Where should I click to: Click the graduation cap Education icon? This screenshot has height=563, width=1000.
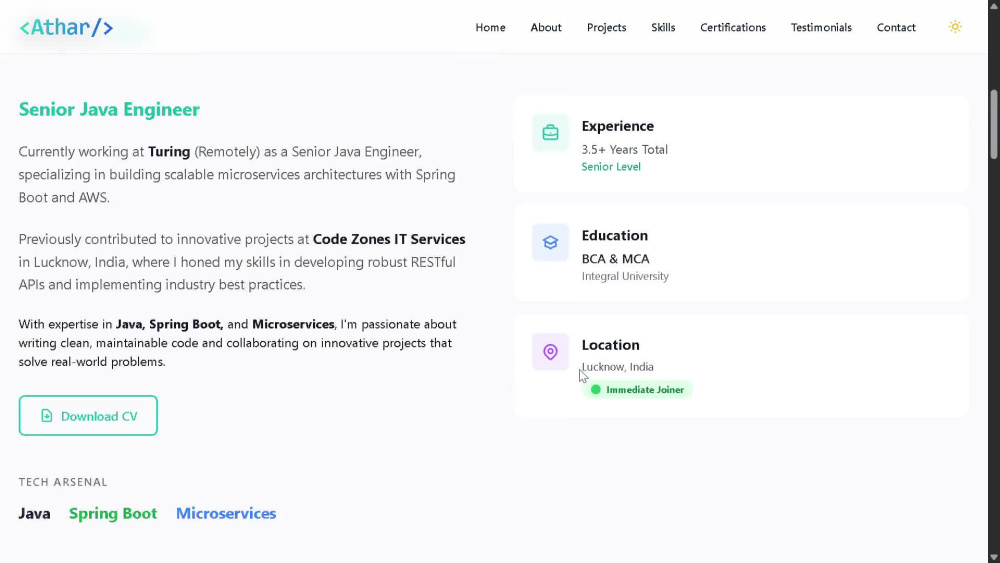coord(550,242)
